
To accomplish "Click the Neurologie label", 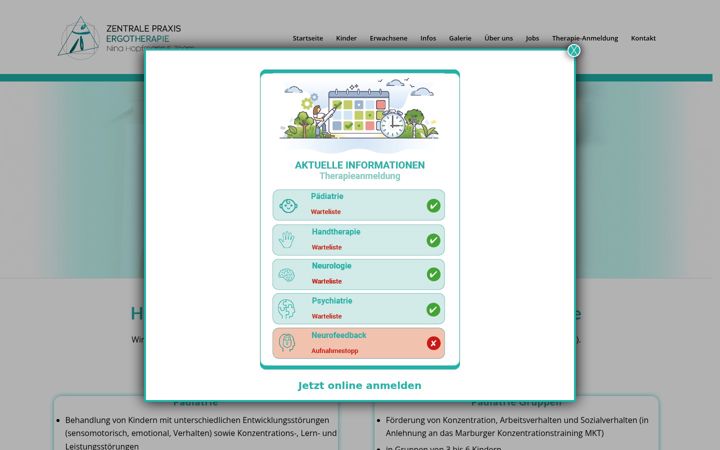I will (332, 266).
